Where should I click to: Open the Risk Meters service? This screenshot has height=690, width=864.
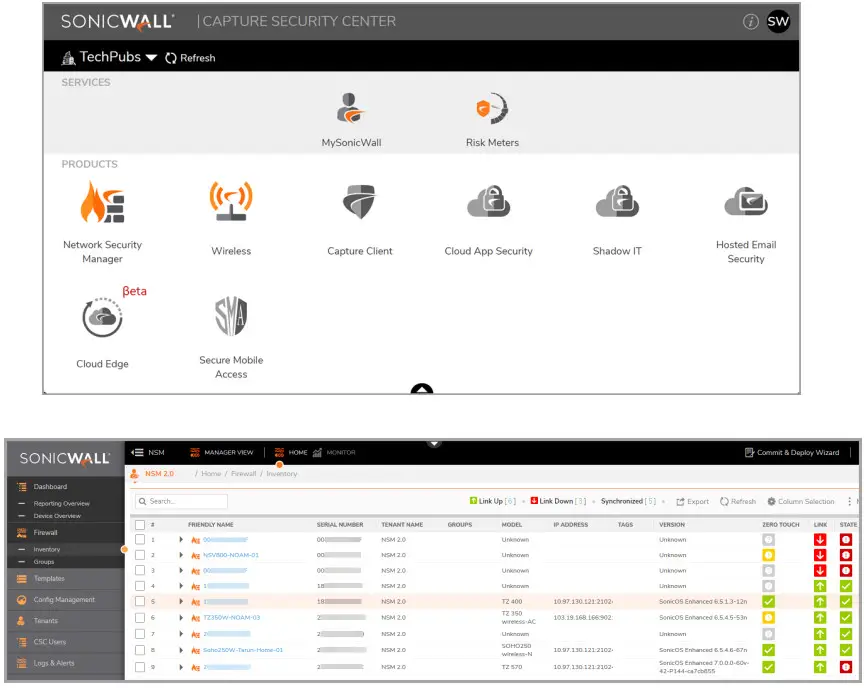click(x=490, y=110)
